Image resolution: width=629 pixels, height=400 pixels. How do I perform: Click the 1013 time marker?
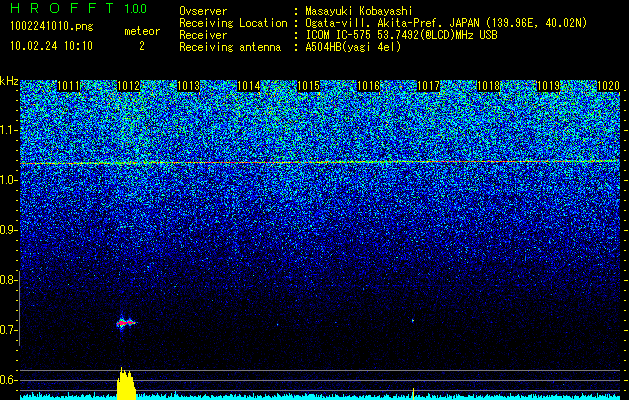[x=188, y=86]
